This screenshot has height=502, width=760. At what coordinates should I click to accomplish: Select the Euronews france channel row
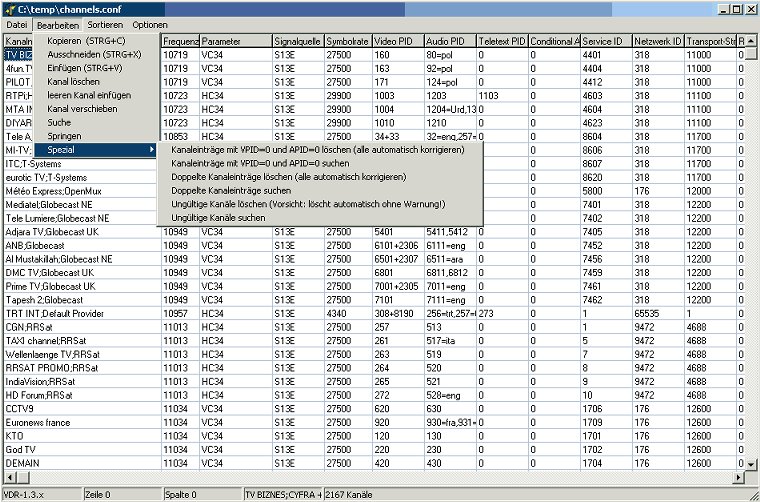pyautogui.click(x=80, y=422)
